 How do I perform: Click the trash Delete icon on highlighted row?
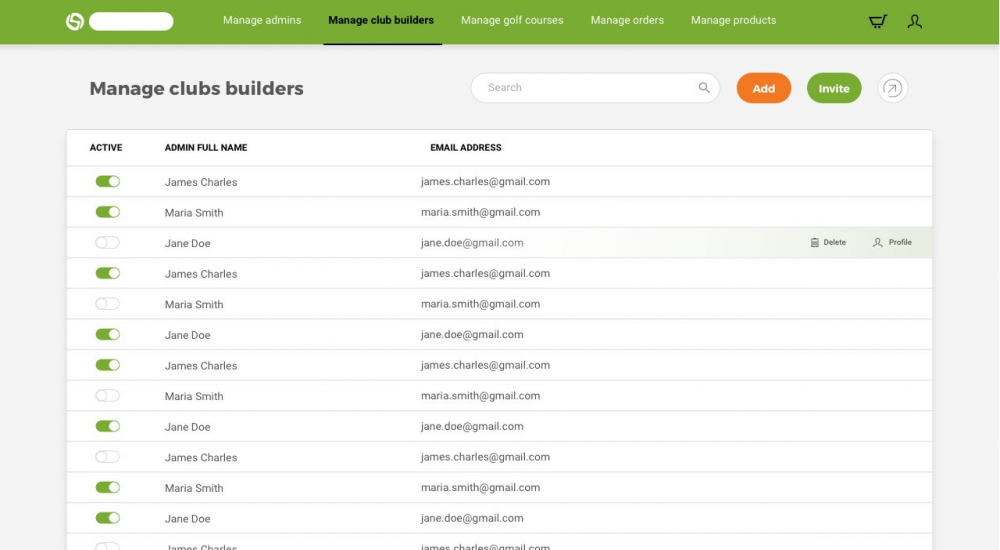pyautogui.click(x=815, y=242)
